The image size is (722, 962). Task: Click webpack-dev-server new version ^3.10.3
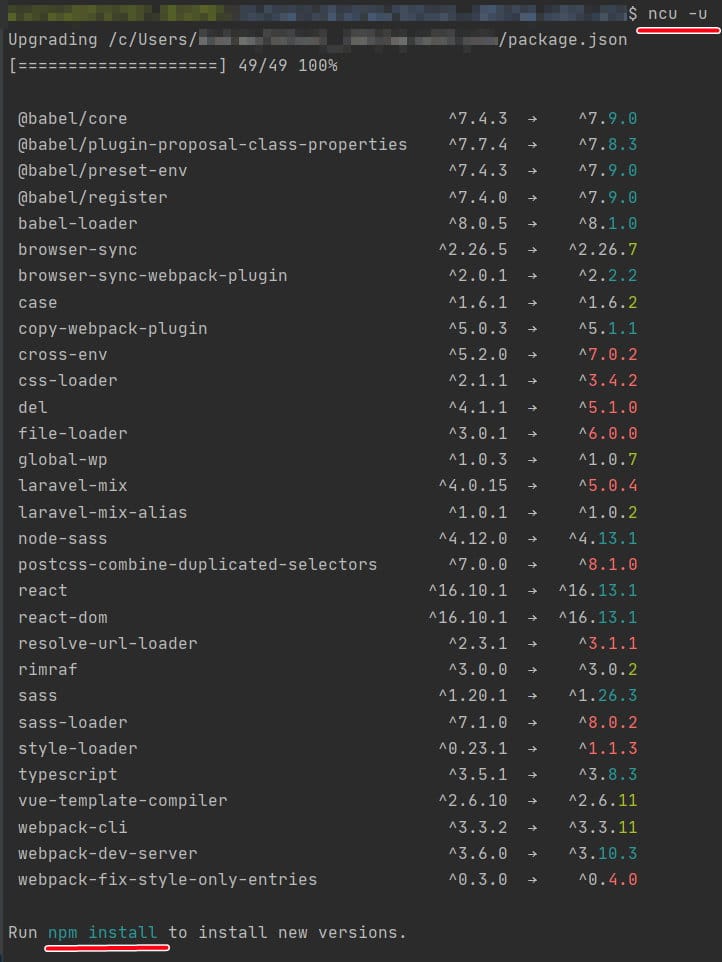coord(603,853)
